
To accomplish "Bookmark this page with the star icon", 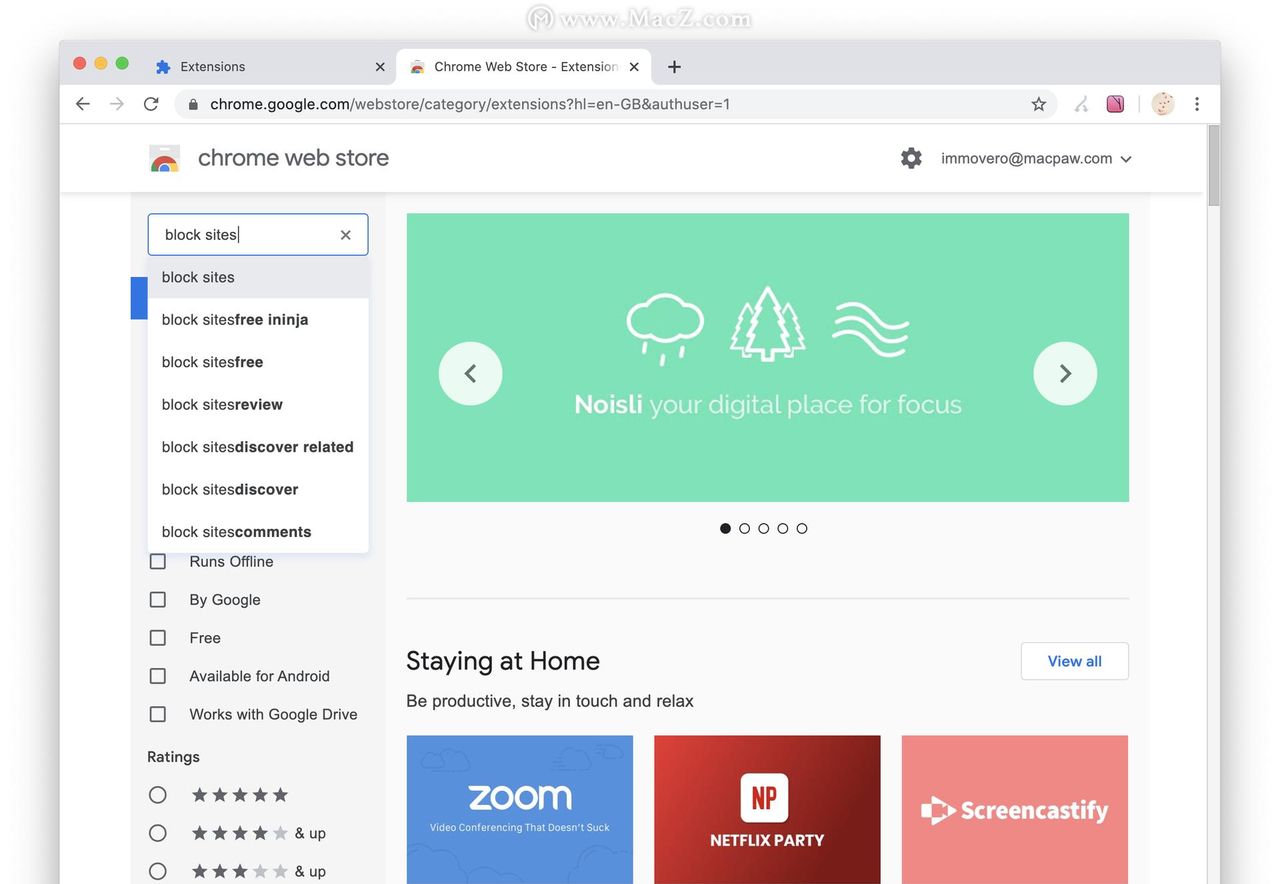I will coord(1039,103).
